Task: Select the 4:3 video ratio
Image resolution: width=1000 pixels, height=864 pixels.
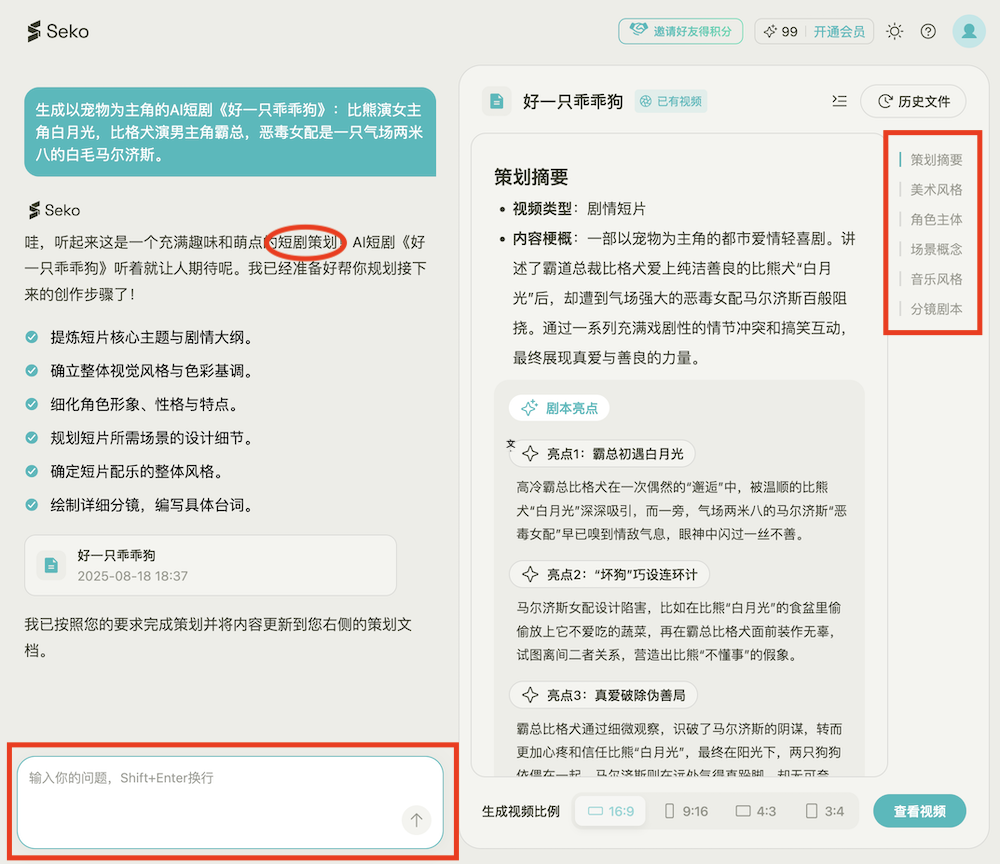Action: point(755,811)
